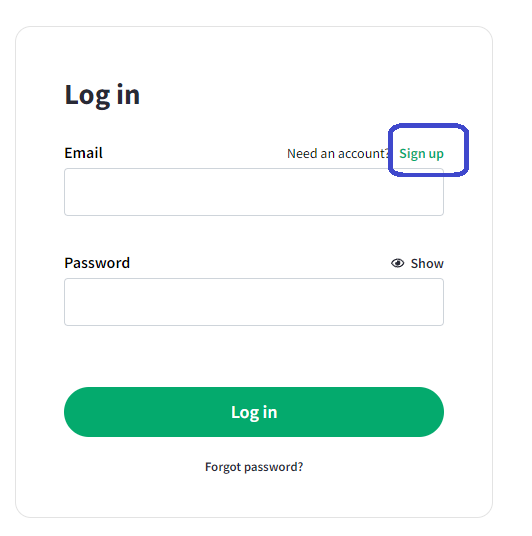The image size is (532, 536).
Task: Toggle password visibility with Show
Action: point(417,263)
